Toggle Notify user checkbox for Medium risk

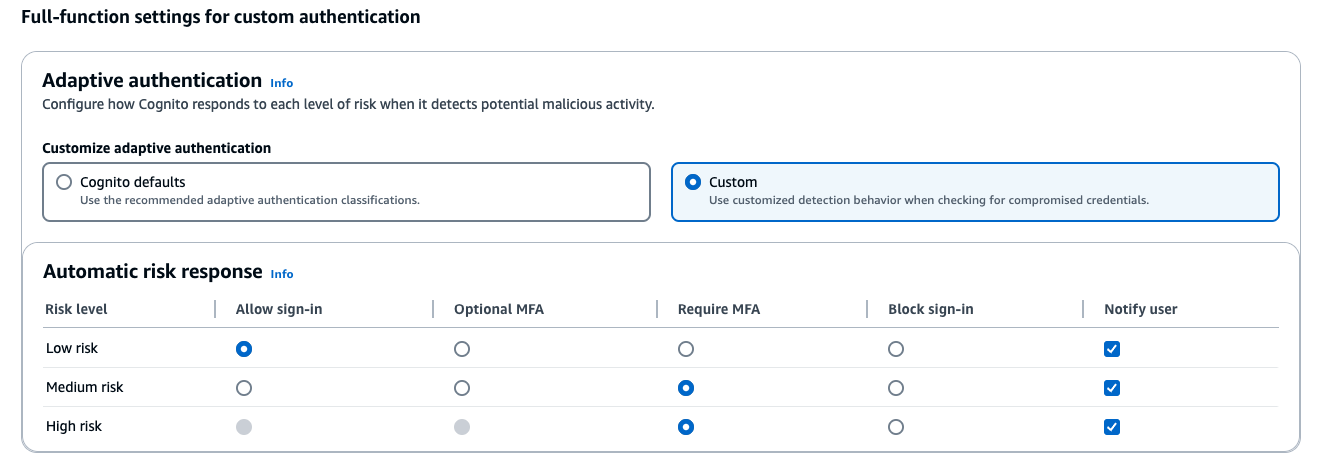coord(1112,388)
